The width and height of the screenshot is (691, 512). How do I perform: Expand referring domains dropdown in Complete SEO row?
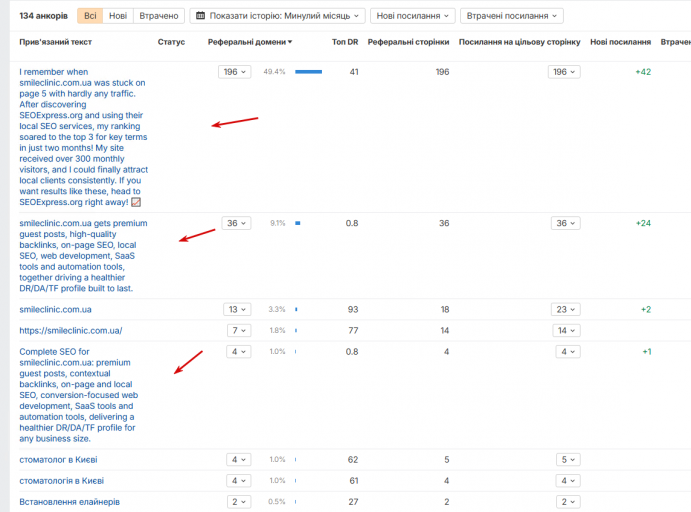coord(239,352)
